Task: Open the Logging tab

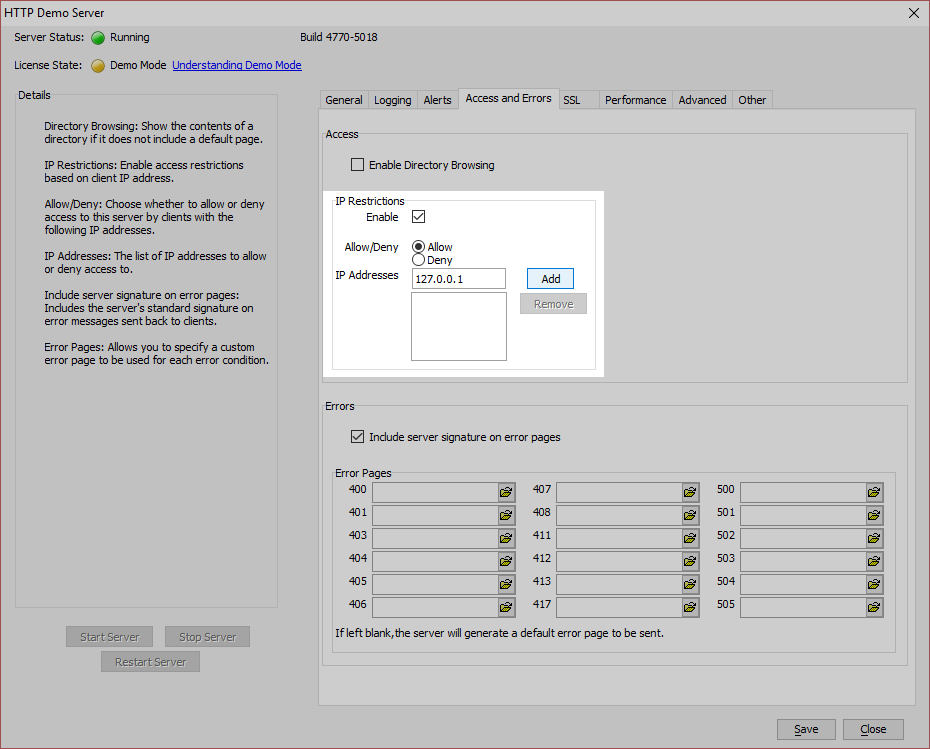Action: 393,100
